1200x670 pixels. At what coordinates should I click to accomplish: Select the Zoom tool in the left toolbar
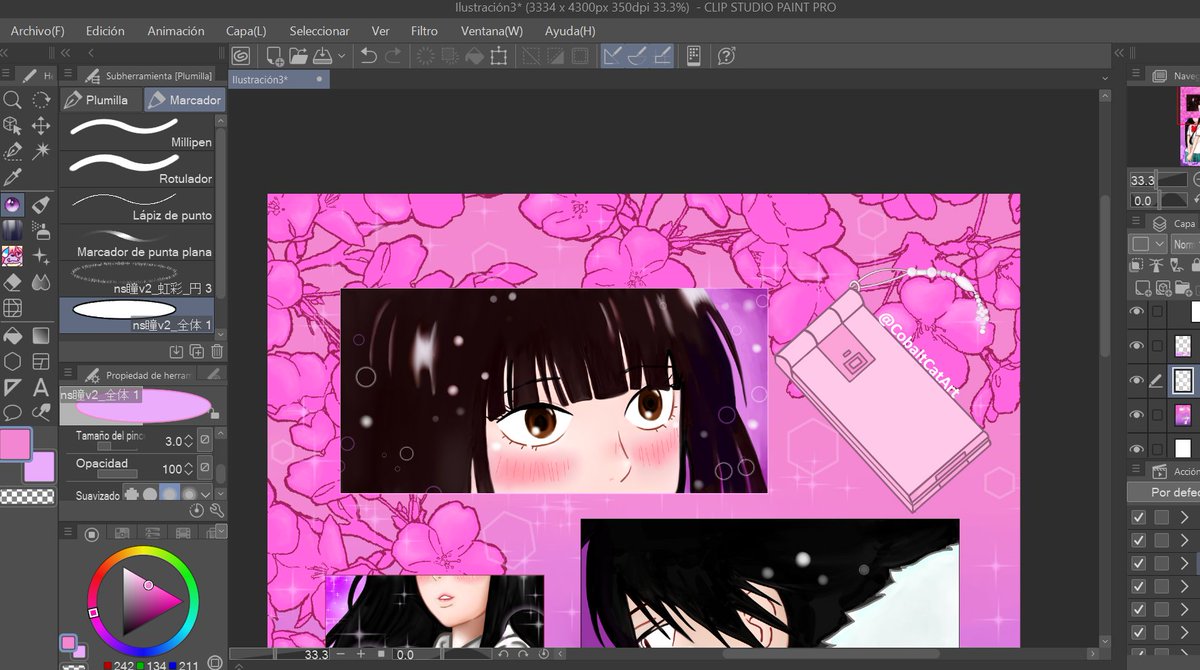pyautogui.click(x=13, y=101)
